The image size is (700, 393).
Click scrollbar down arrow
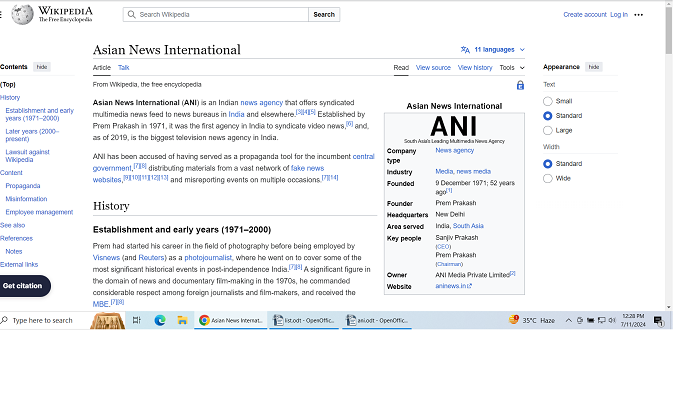coord(668,307)
